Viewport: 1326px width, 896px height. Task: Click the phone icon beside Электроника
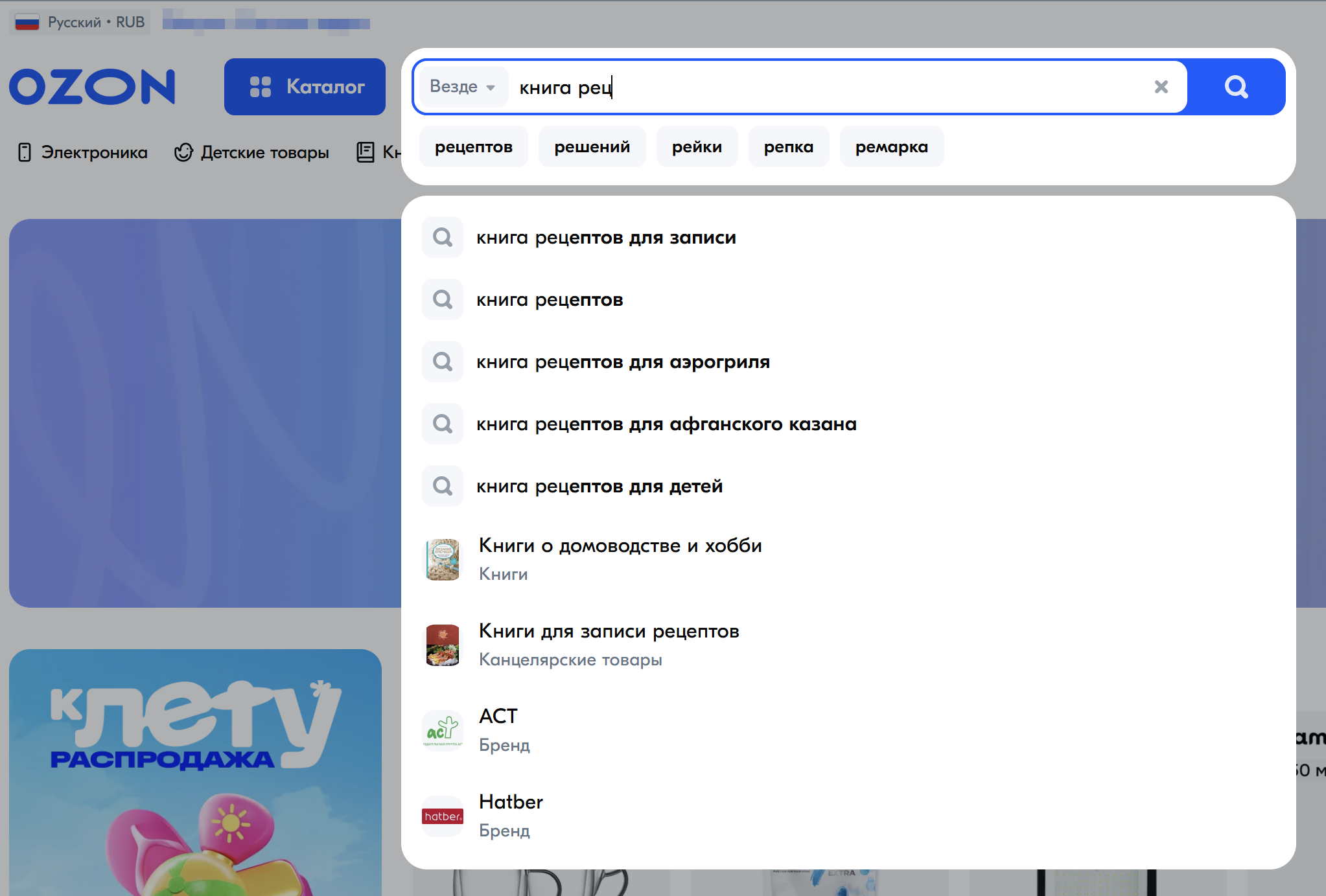(x=25, y=152)
